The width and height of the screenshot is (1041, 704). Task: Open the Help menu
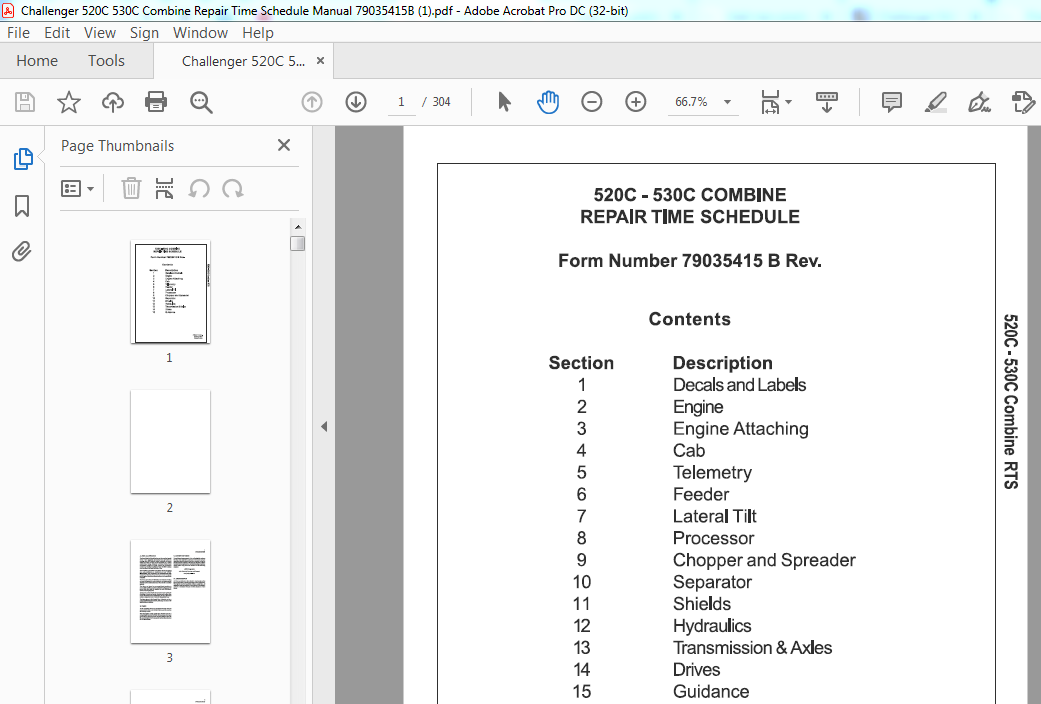[x=258, y=33]
